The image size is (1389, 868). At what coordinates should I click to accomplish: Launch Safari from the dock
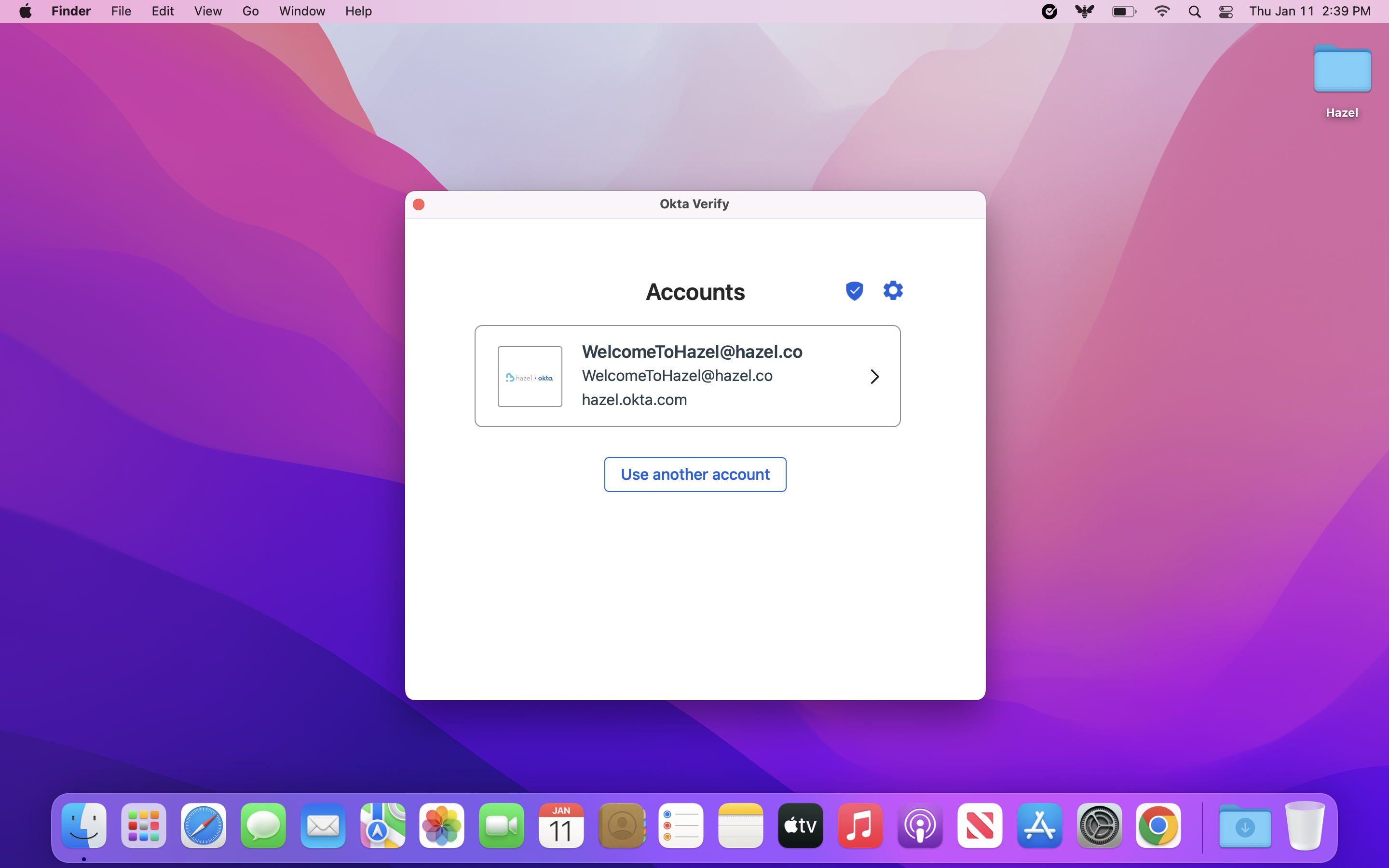coord(203,826)
